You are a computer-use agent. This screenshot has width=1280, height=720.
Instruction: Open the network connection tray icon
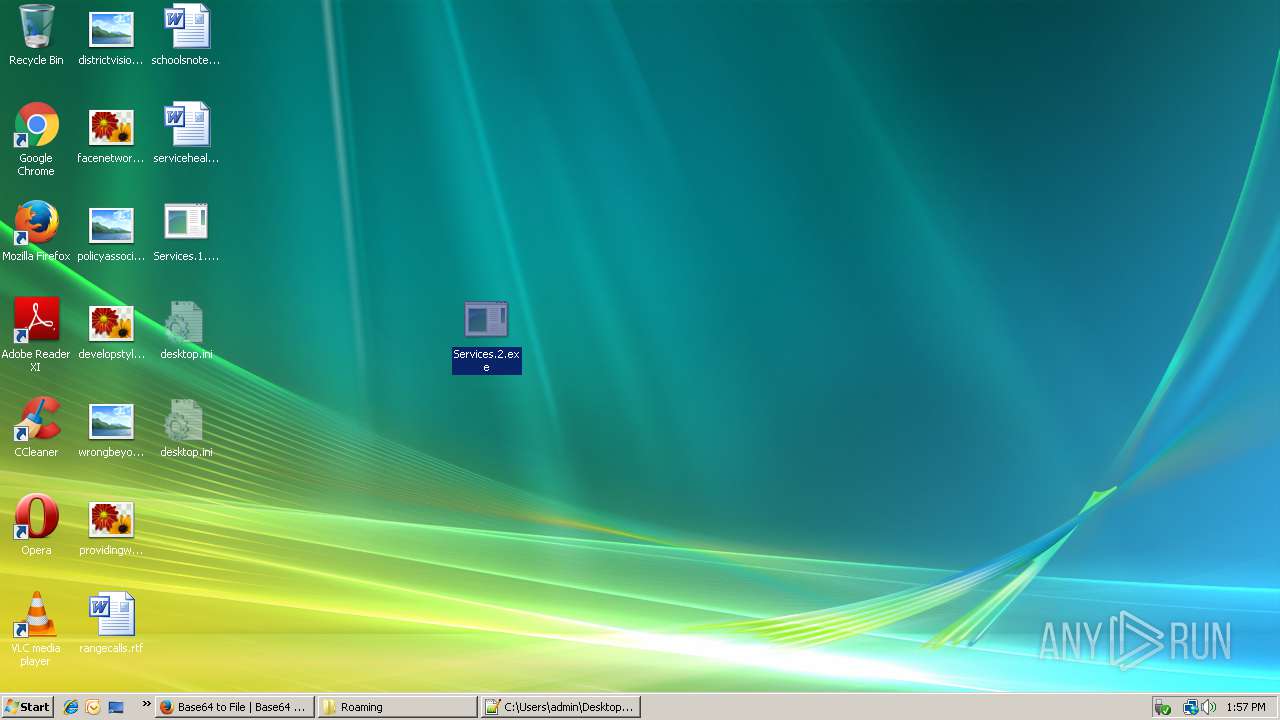[x=1190, y=707]
